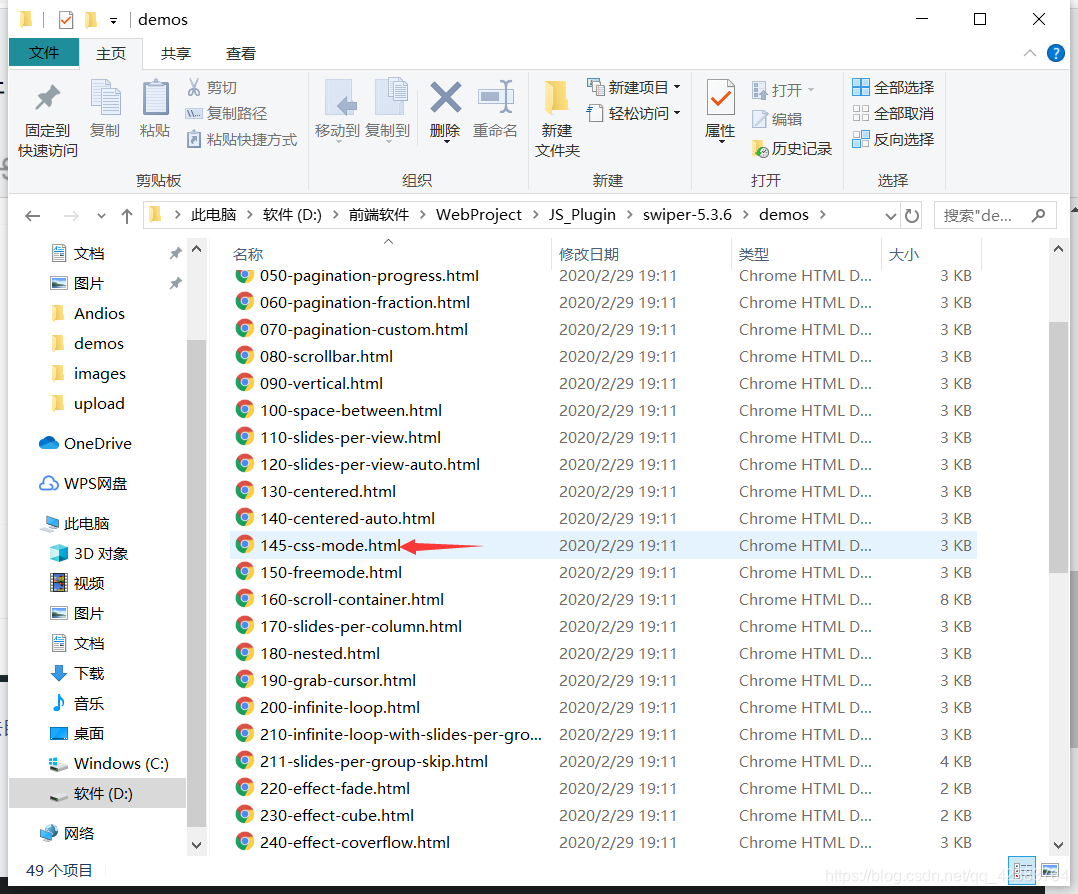Open recent locations dropdown arrow
Image resolution: width=1078 pixels, height=894 pixels.
pos(101,216)
